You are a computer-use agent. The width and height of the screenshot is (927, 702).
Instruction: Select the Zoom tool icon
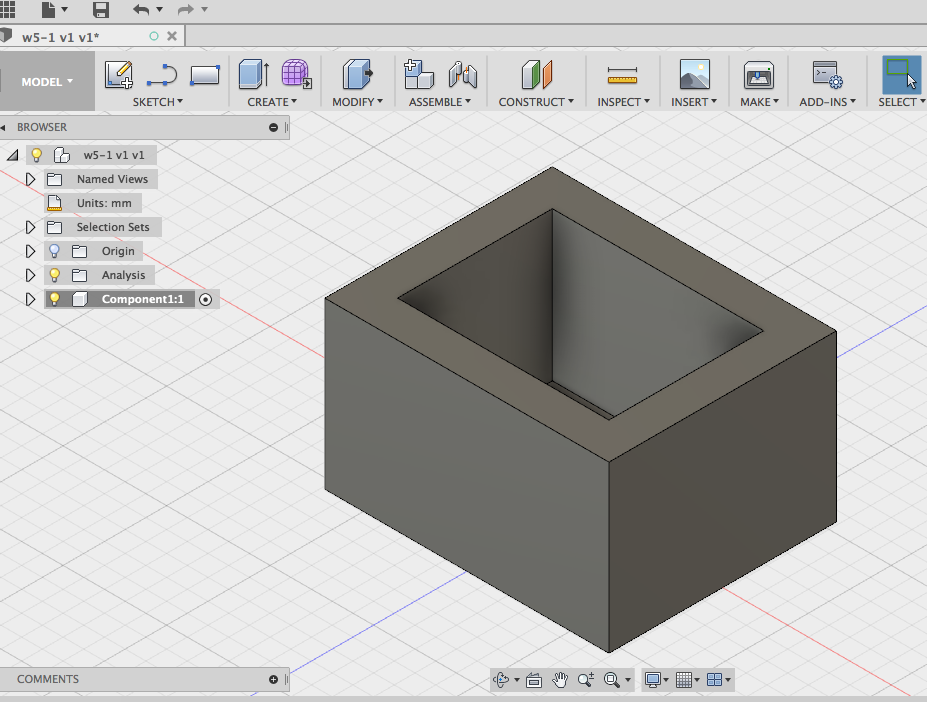[x=586, y=680]
